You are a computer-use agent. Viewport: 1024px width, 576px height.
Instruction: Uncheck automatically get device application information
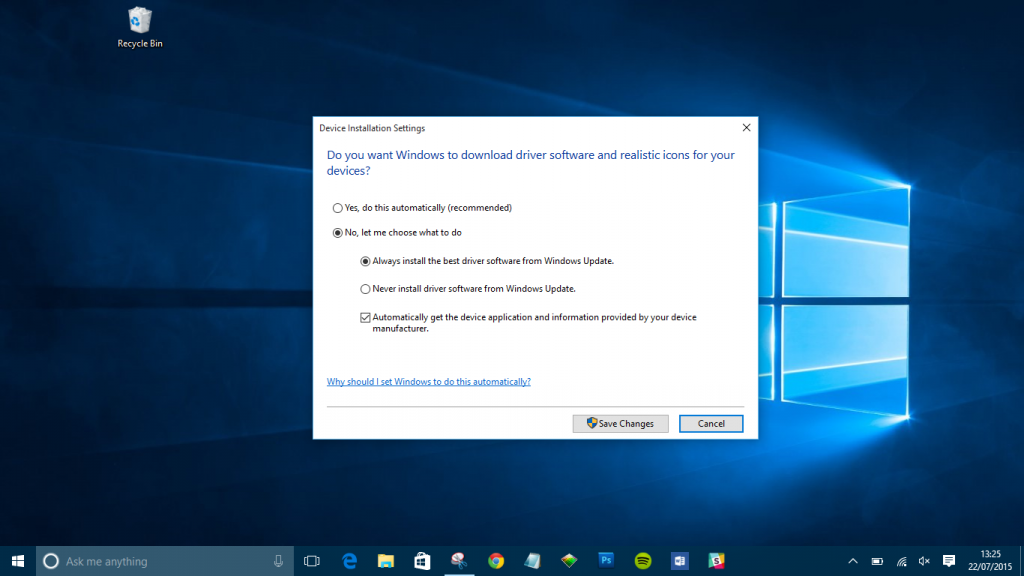click(366, 317)
